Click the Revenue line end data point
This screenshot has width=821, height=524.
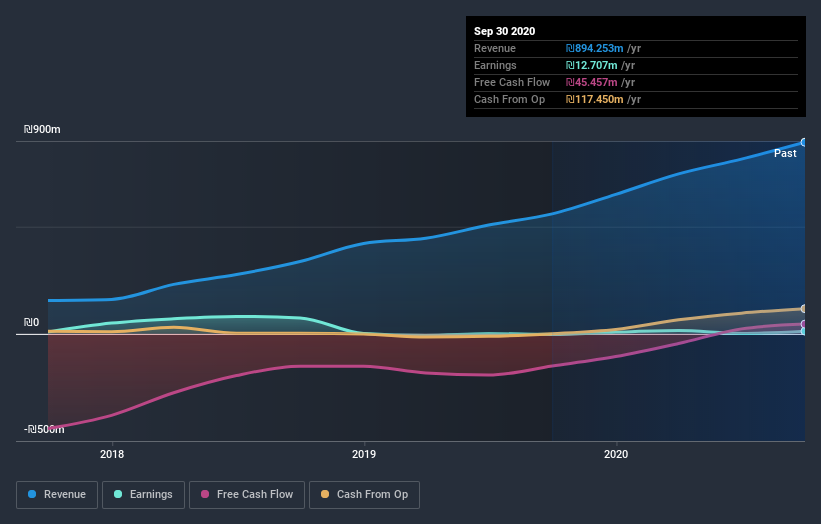pos(804,142)
